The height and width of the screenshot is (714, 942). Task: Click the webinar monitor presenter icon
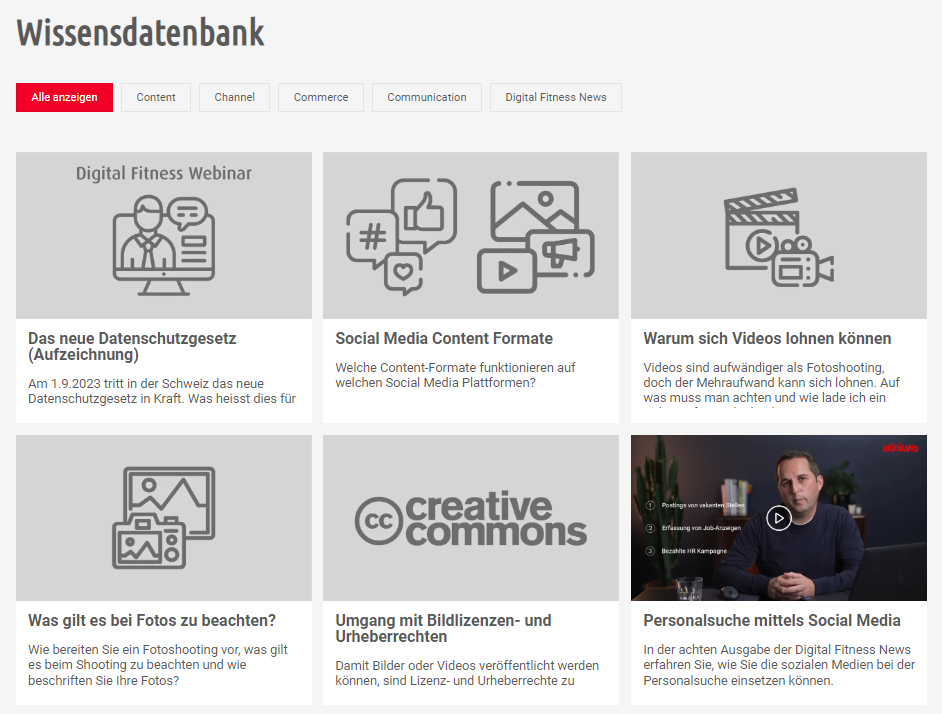(x=163, y=245)
